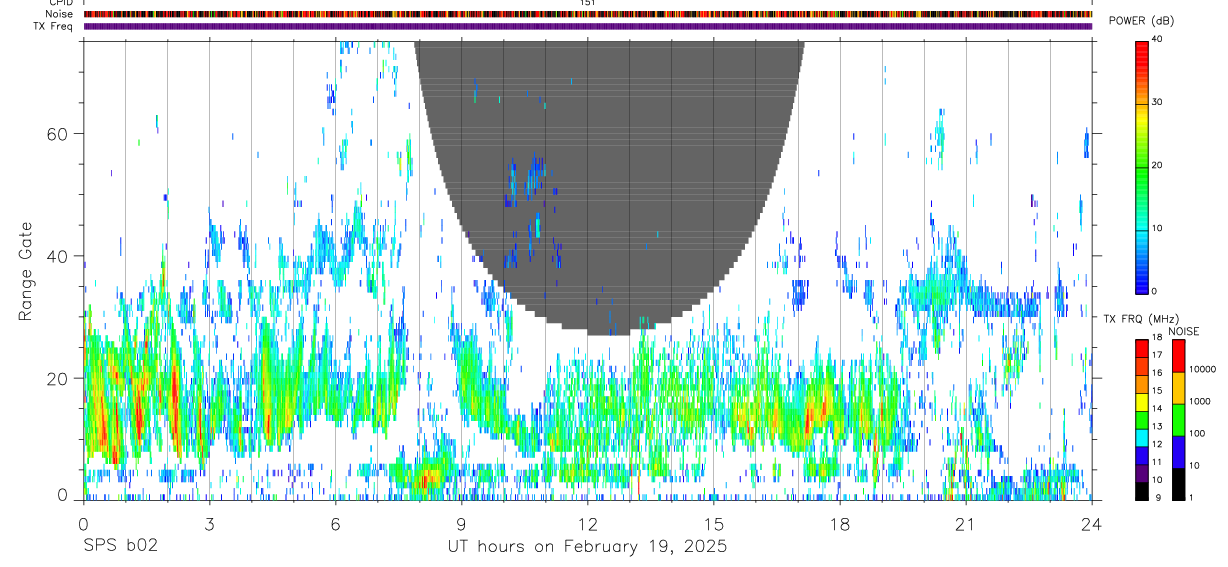Viewport: 1228px width, 567px height.
Task: Click the 18 tick on UT hours axis
Action: 839,524
